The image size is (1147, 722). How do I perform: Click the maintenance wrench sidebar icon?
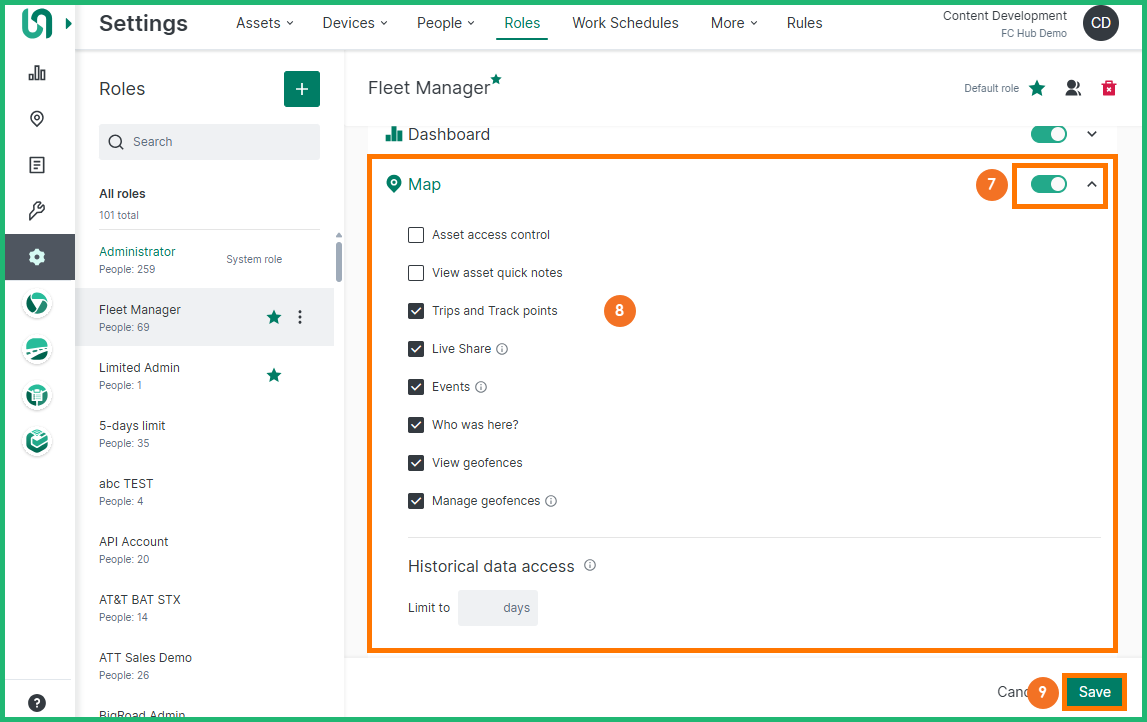37,211
